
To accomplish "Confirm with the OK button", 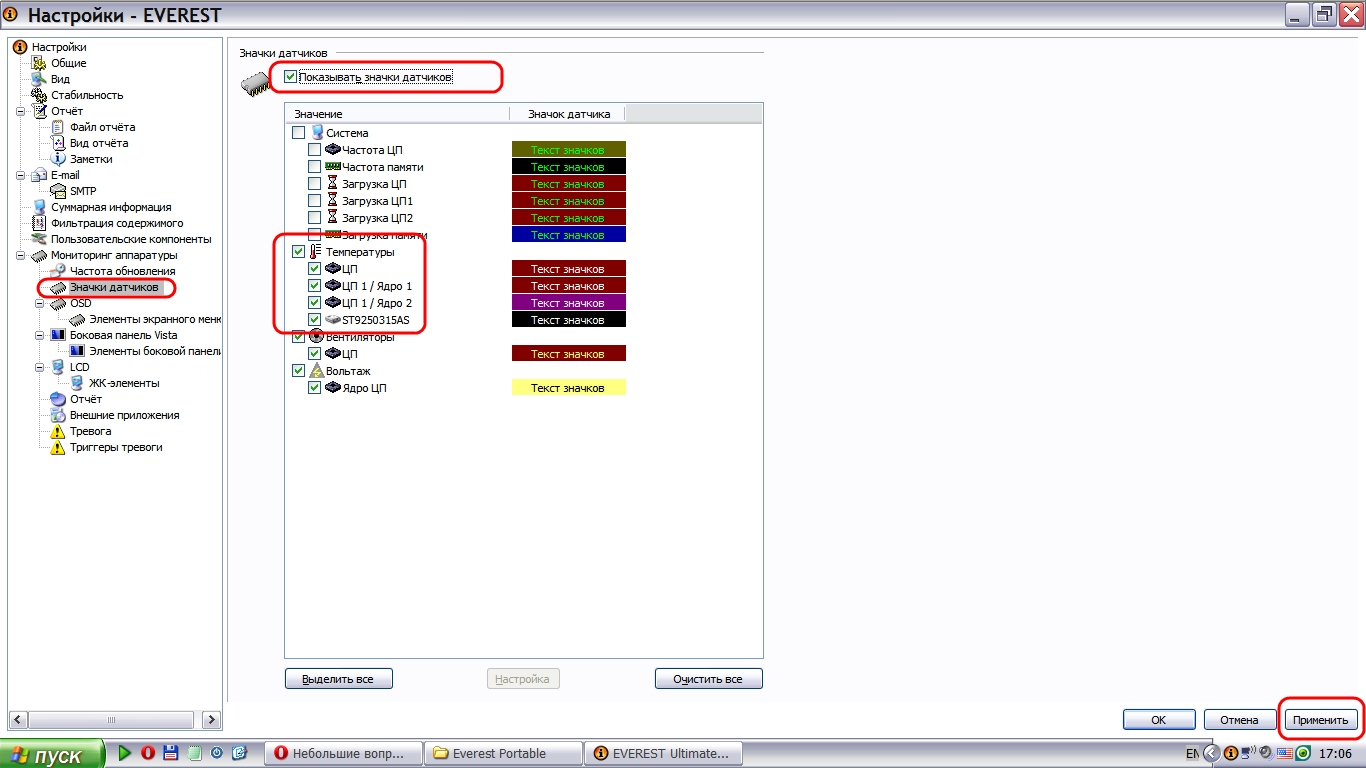I will click(1159, 719).
